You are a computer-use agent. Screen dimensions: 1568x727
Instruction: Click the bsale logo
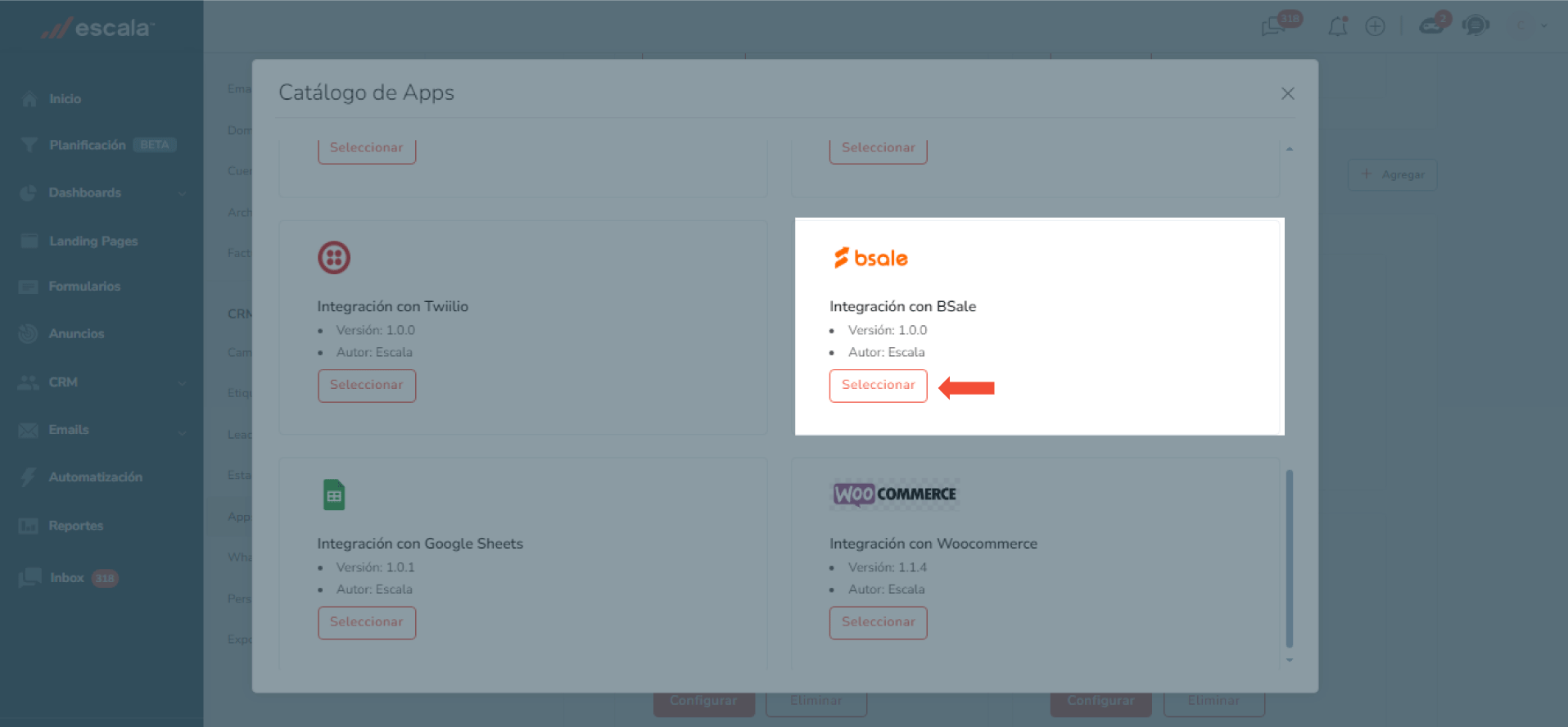[x=870, y=258]
